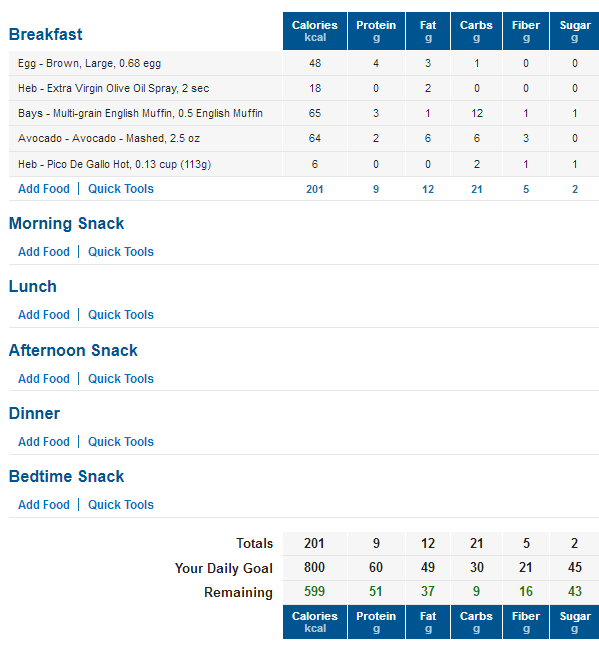Viewport: 599px width, 652px height.
Task: Select the Heb Pico De Gallo Hot entry
Action: (x=114, y=164)
